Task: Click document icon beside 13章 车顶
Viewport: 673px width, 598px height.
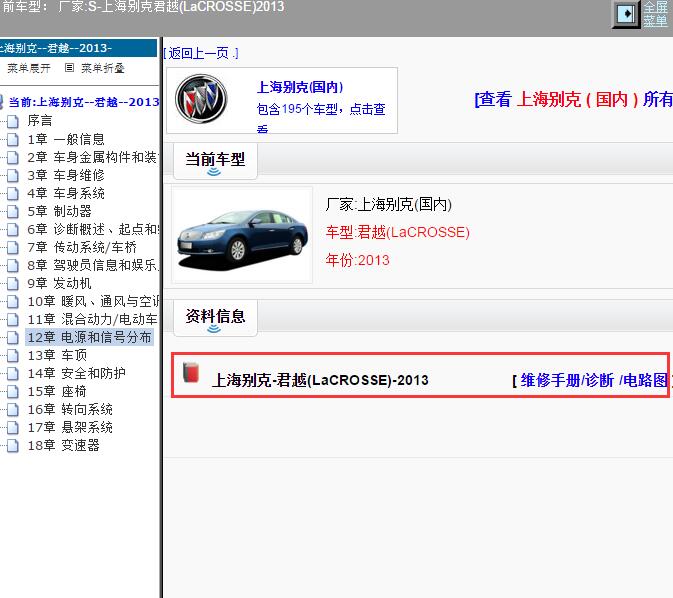Action: tap(13, 356)
